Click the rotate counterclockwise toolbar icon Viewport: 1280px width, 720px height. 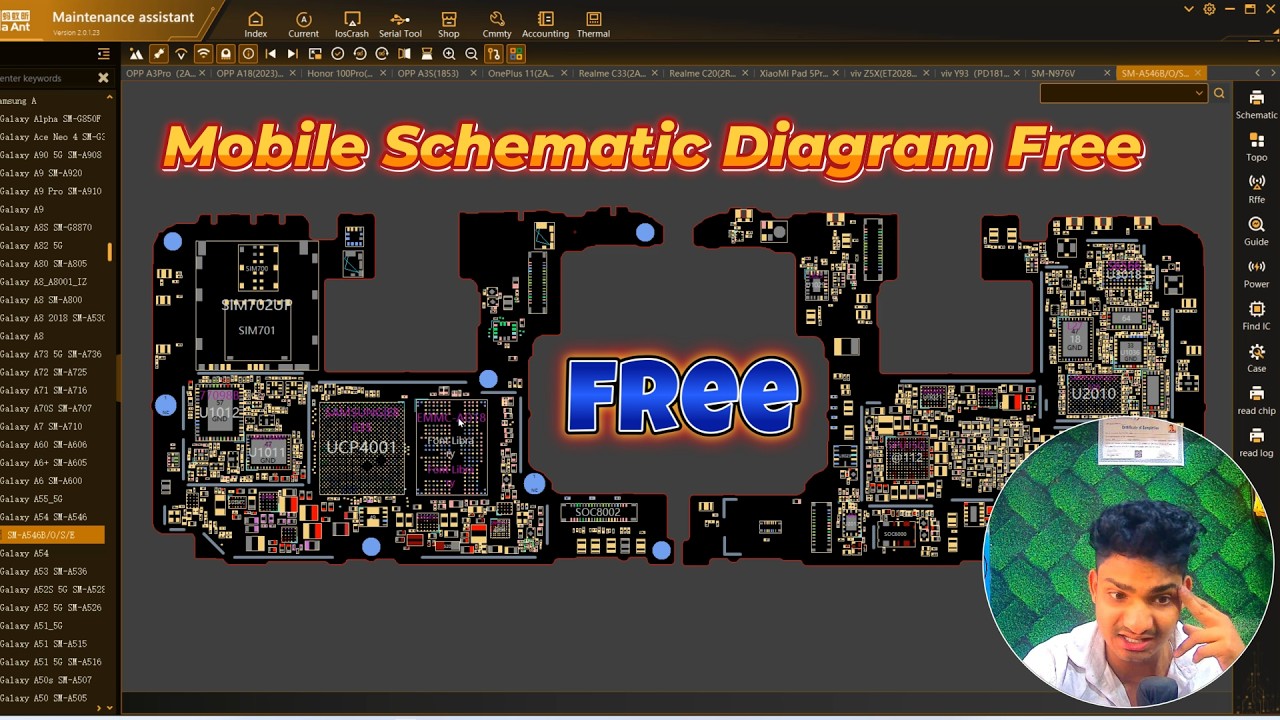click(x=360, y=54)
